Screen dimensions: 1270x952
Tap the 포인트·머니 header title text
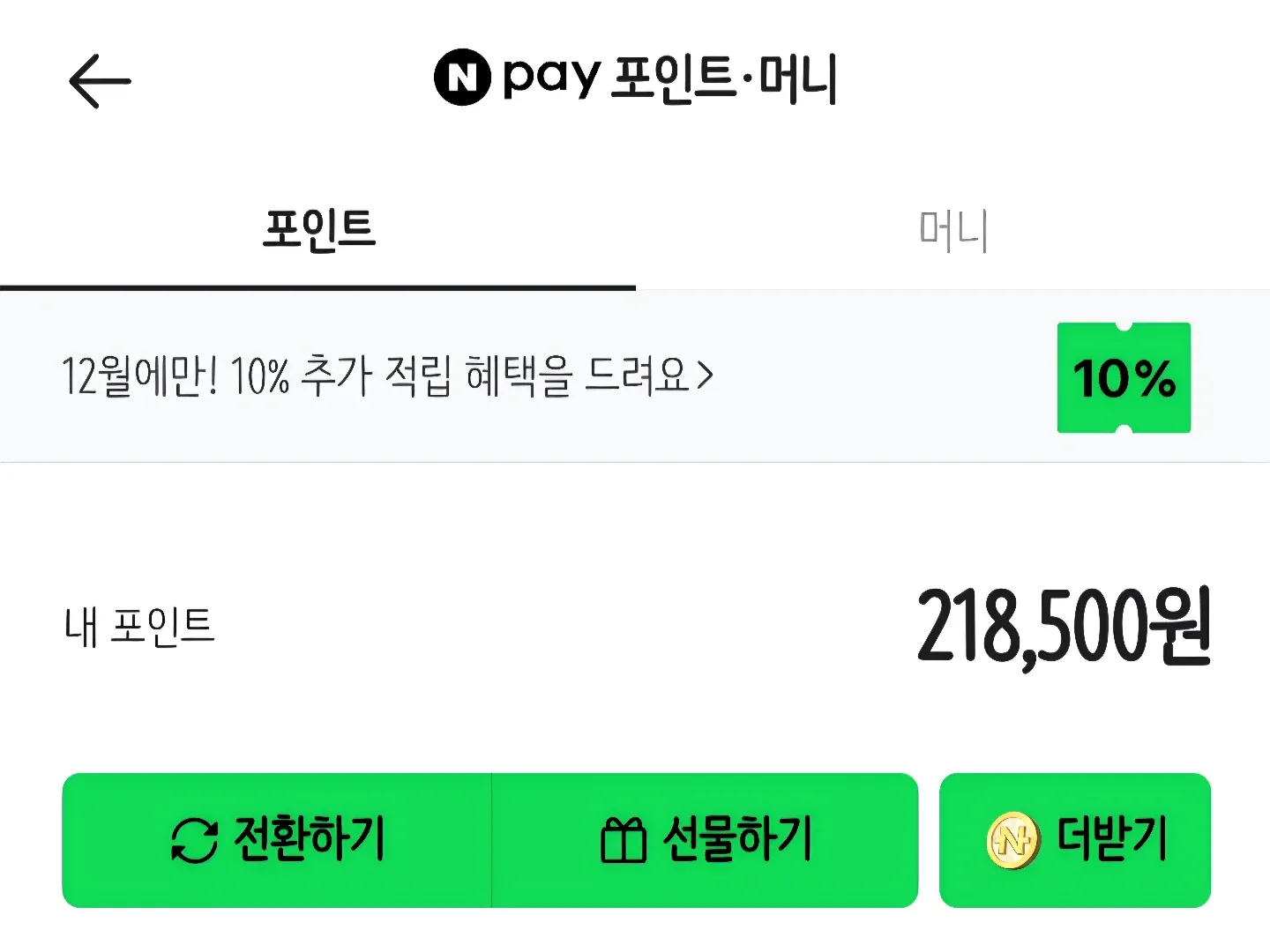click(x=723, y=79)
